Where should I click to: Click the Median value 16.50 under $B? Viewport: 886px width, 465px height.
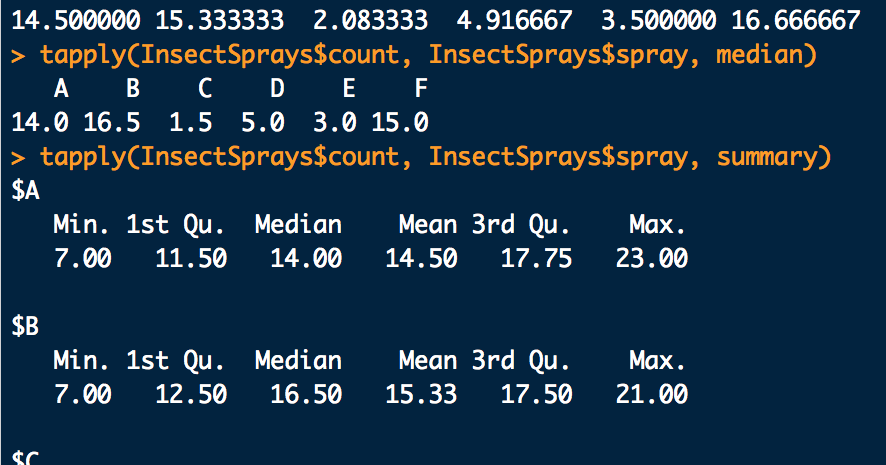click(306, 395)
